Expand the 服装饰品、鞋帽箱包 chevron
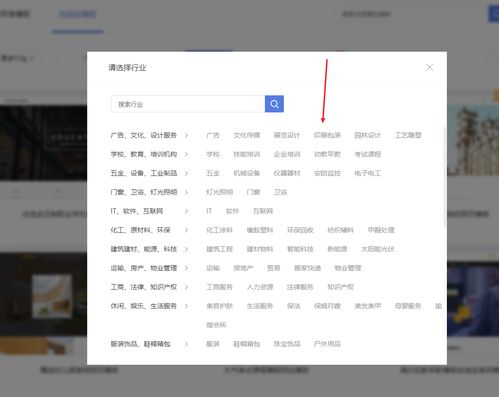 click(186, 344)
